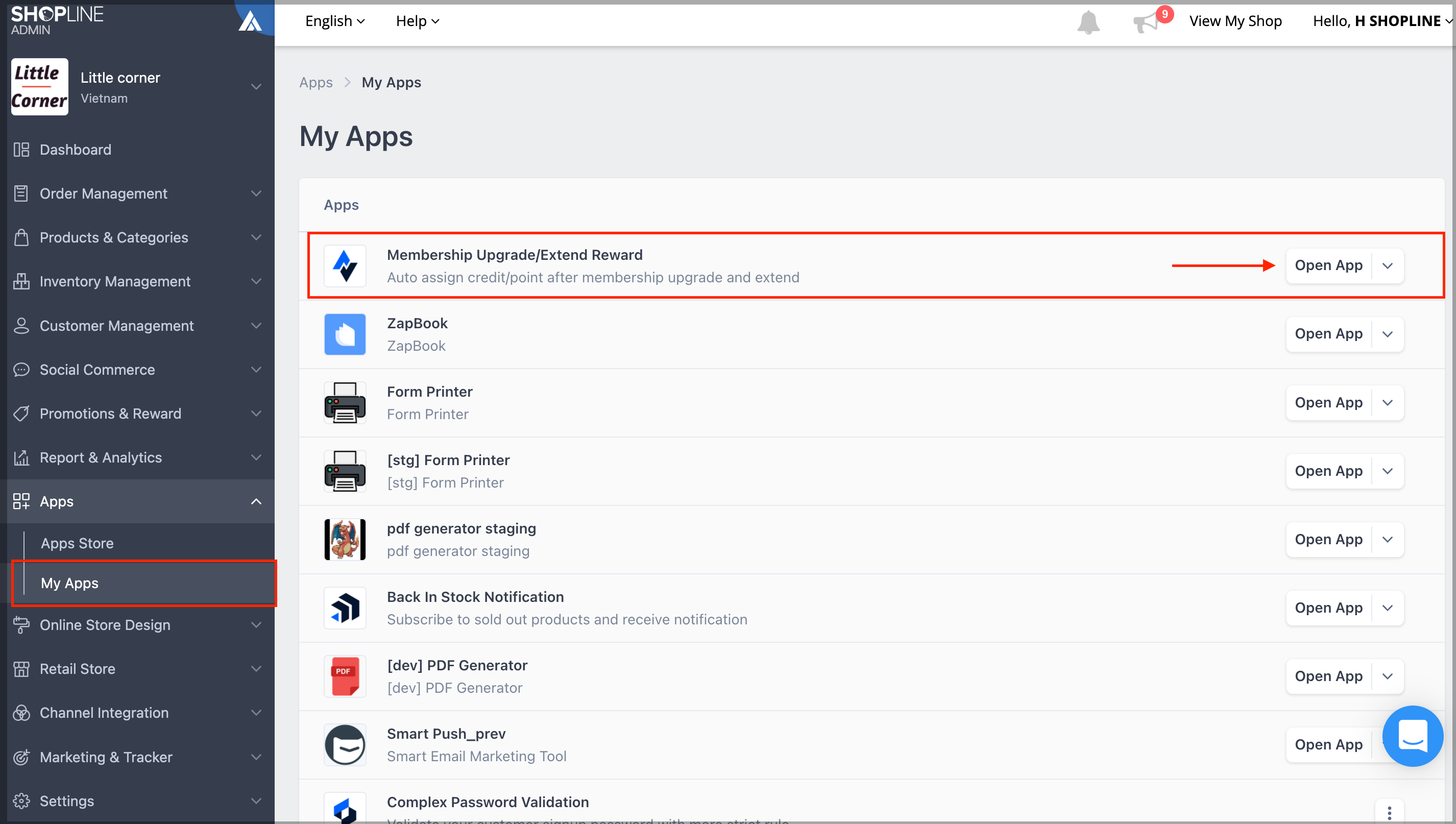Open the English language dropdown
The width and height of the screenshot is (1456, 824).
[x=335, y=21]
